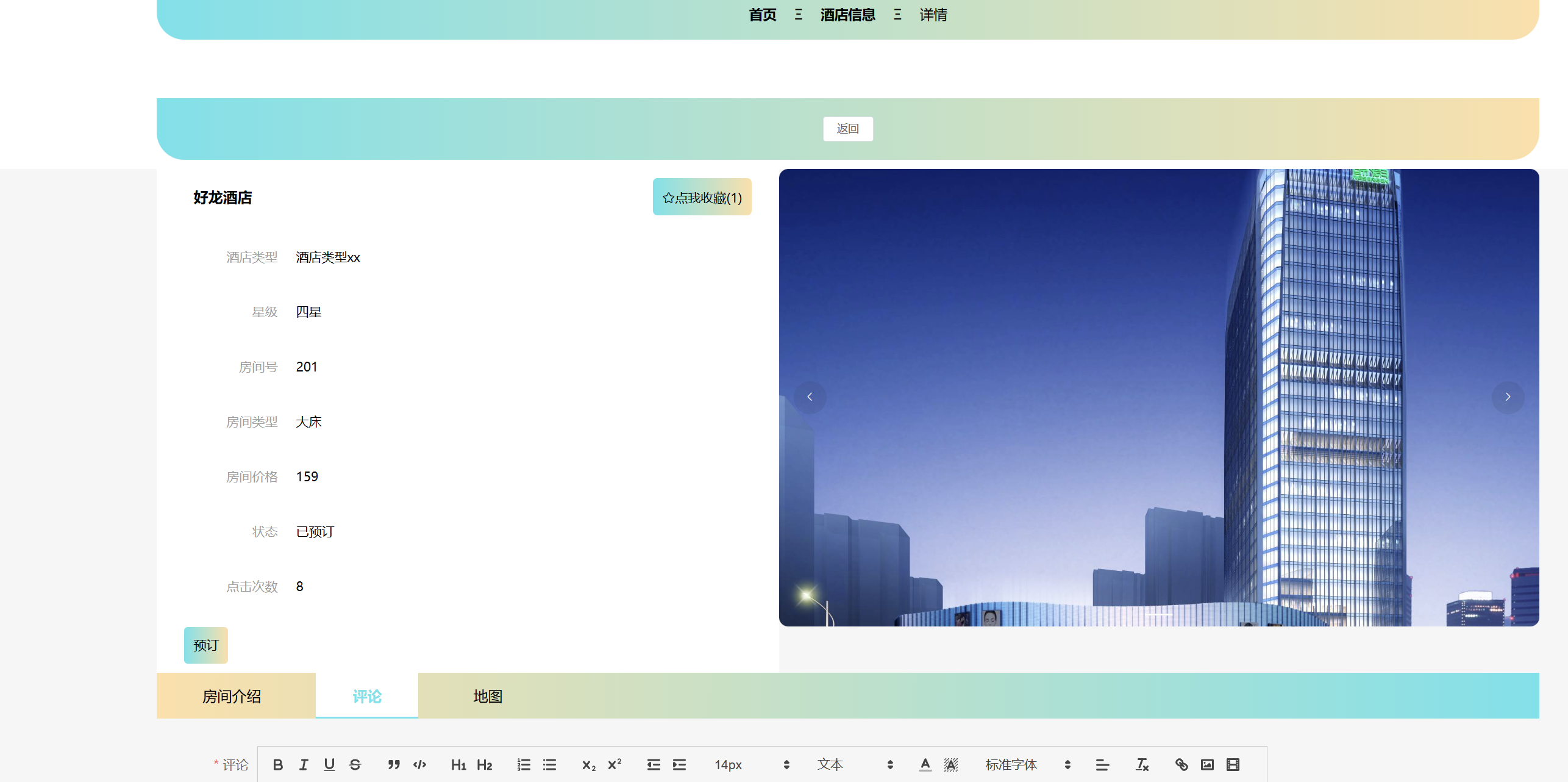The image size is (1568, 782).
Task: Toggle underline formatting in the editor
Action: click(x=329, y=764)
